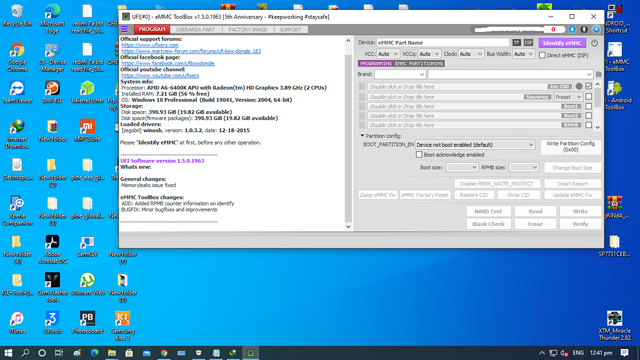Open the purple hamburger menu icon

(x=124, y=29)
